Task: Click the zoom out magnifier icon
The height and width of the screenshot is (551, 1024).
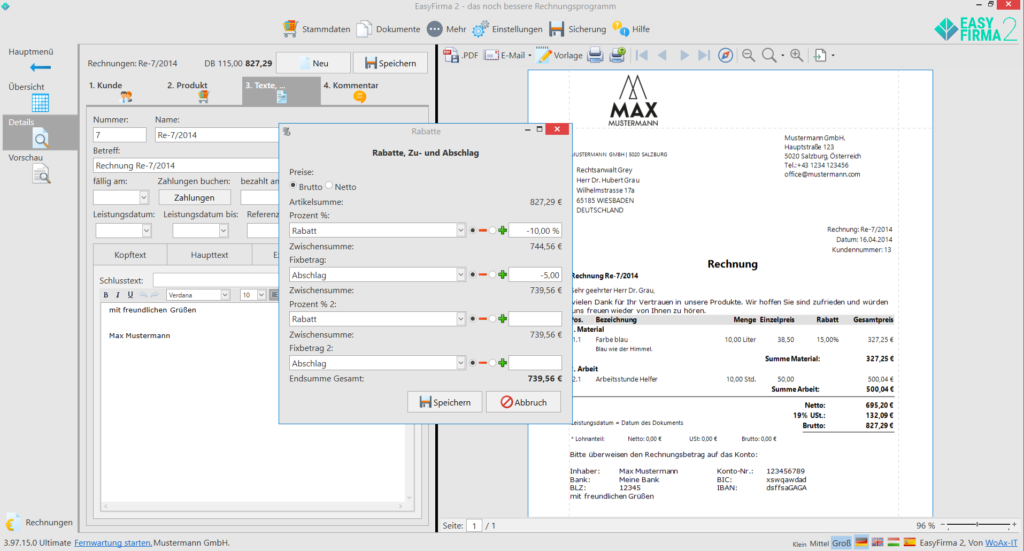Action: (748, 55)
